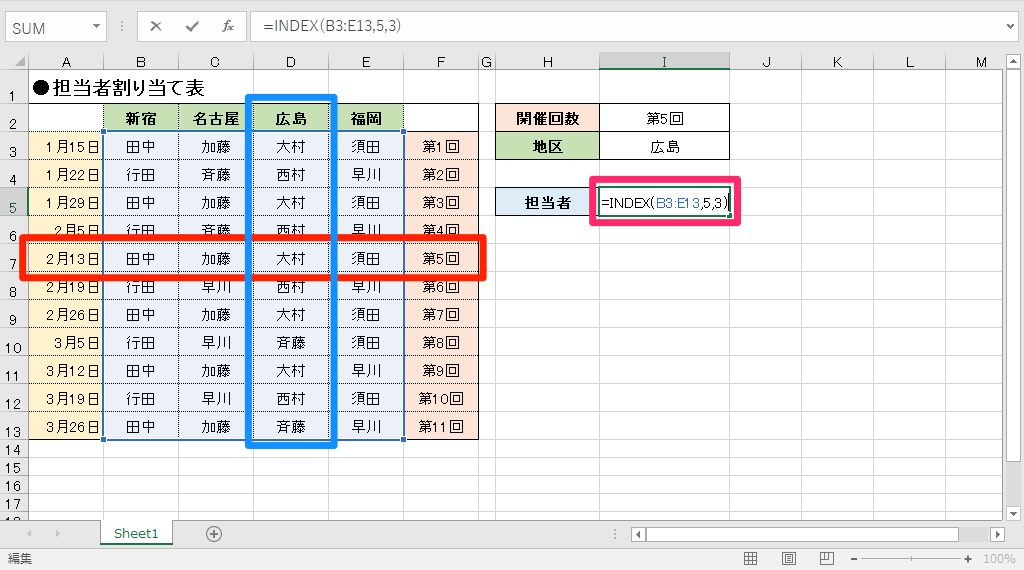Switch to Page Break Preview icon
Viewport: 1024px width, 570px height.
tap(826, 558)
